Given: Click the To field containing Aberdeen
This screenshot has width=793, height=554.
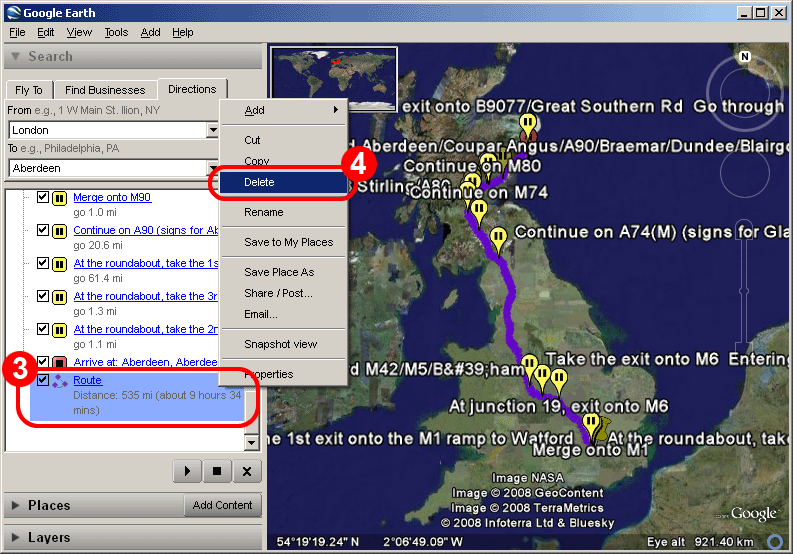Looking at the screenshot, I should (x=108, y=168).
